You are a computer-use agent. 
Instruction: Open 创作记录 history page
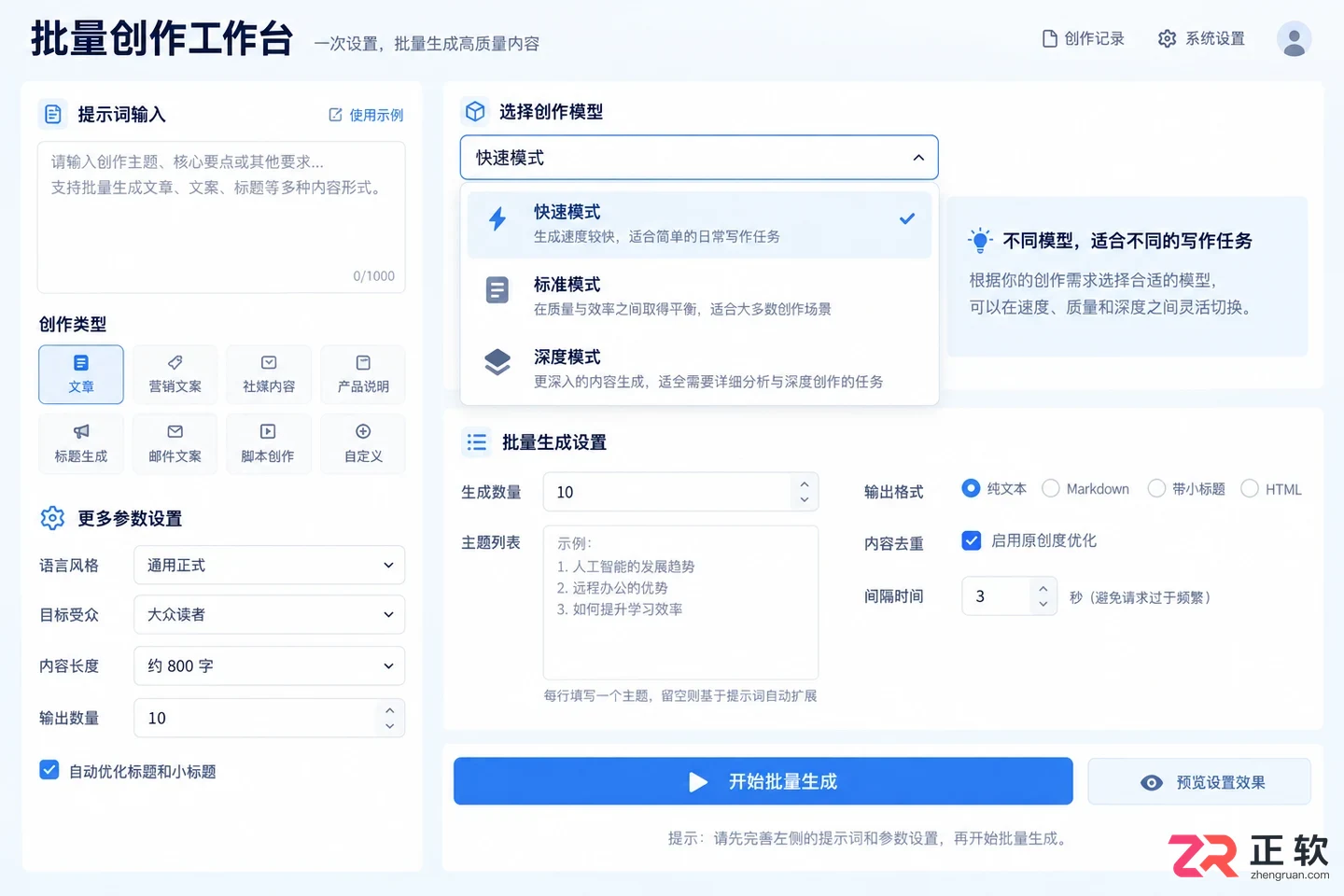(x=1083, y=38)
